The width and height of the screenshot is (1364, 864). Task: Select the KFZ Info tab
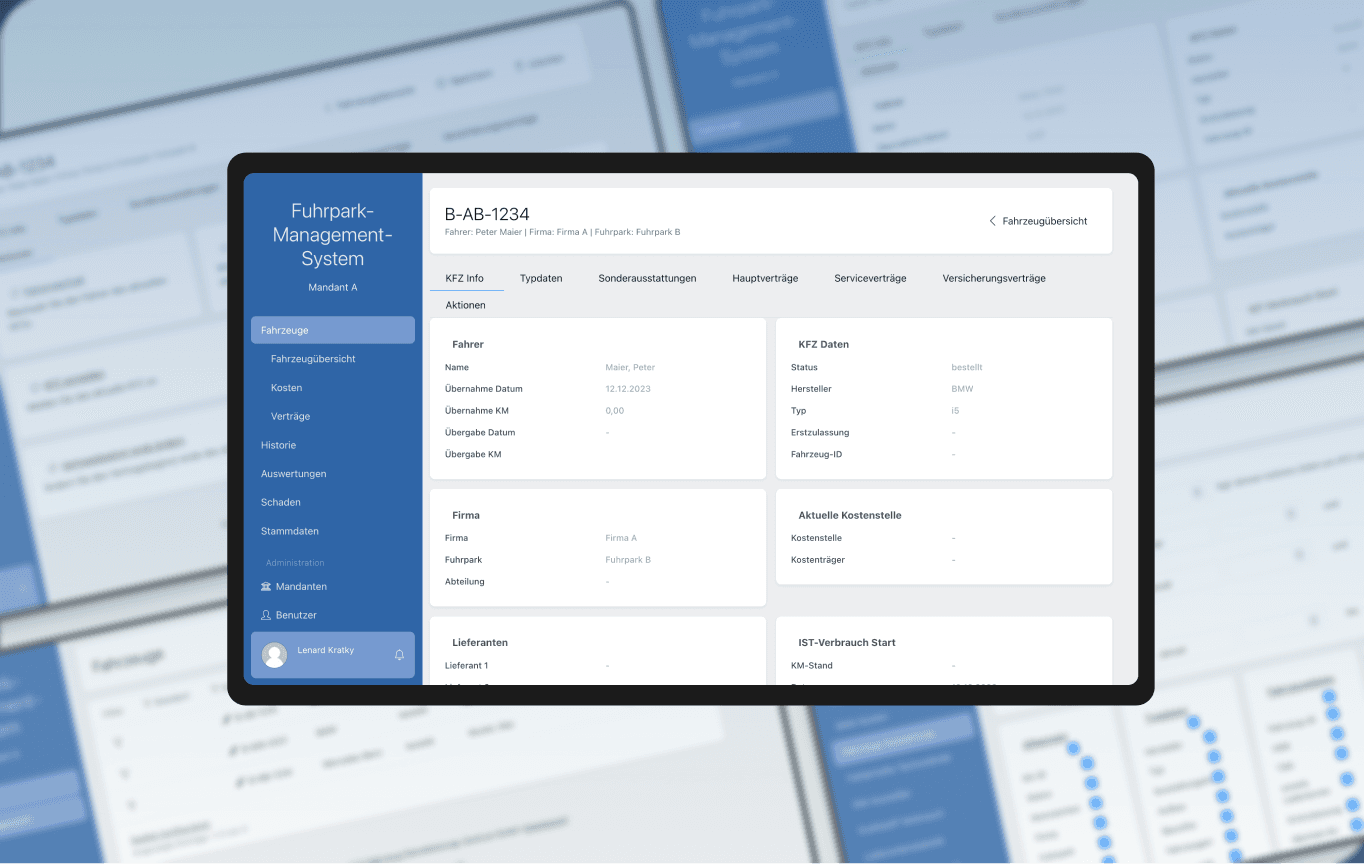click(x=466, y=278)
